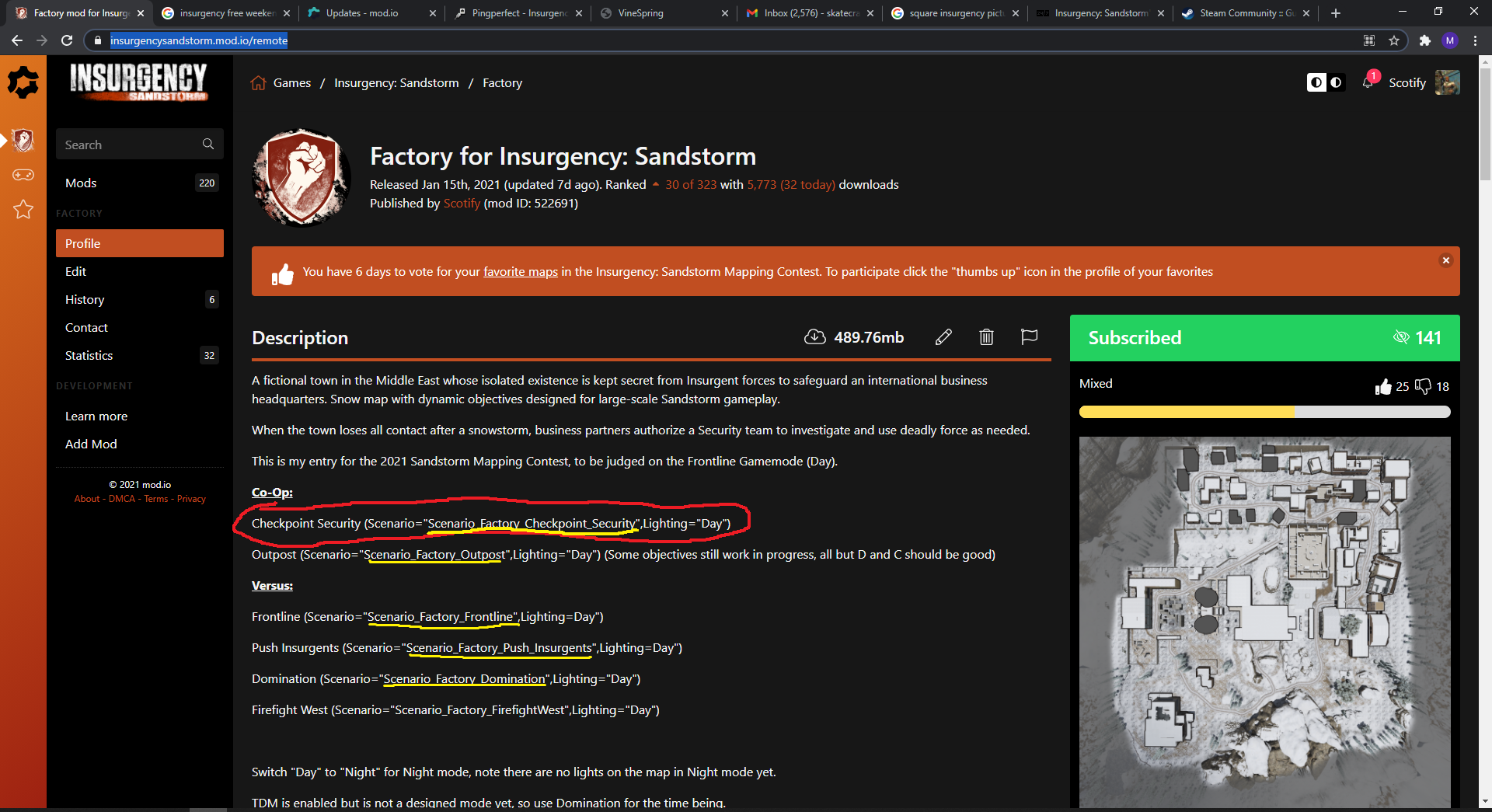Switch to the VineSpring browser tab
1492x812 pixels.
[664, 13]
